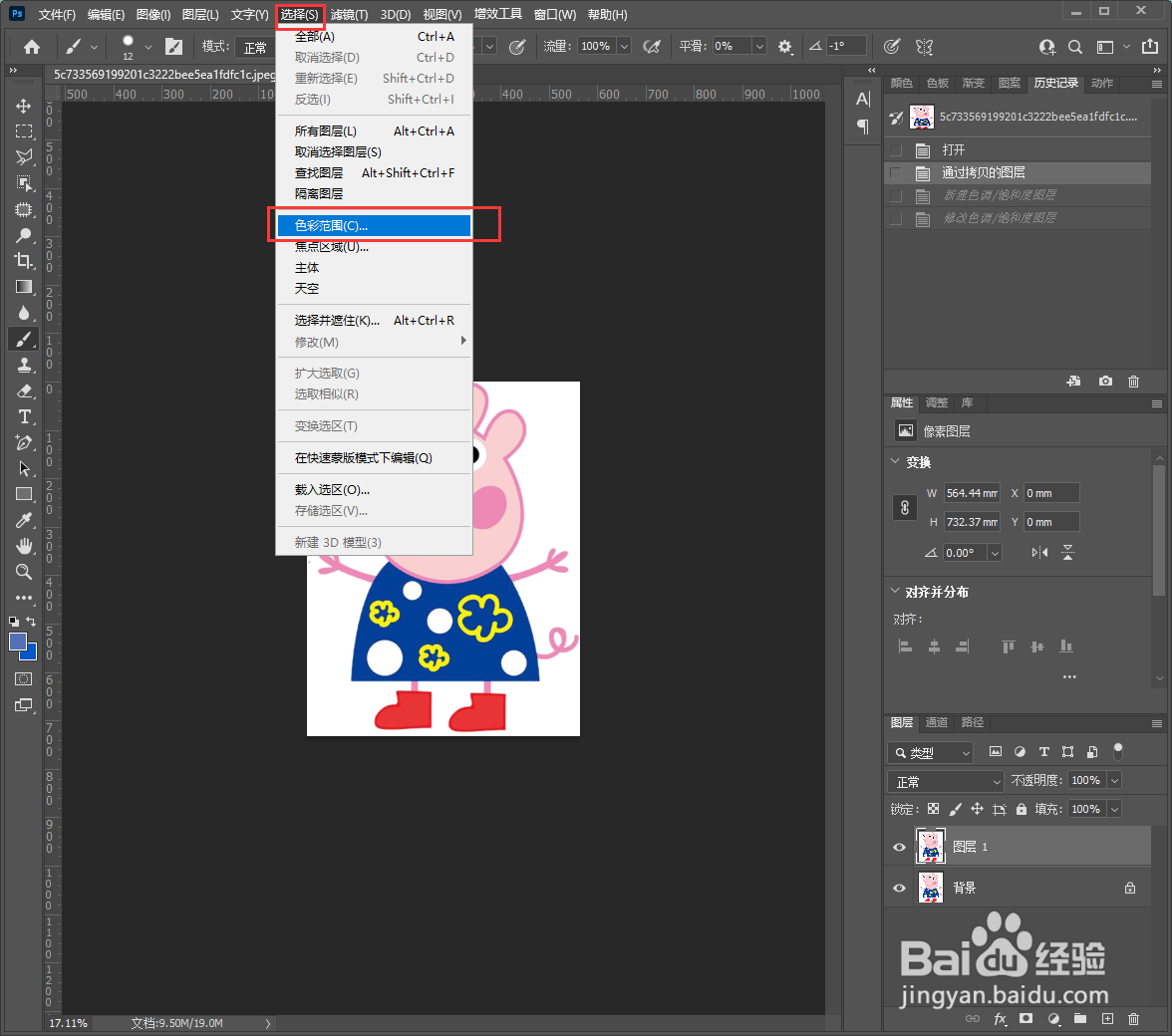Toggle visibility of 背景 layer
Viewport: 1172px width, 1036px height.
899,889
